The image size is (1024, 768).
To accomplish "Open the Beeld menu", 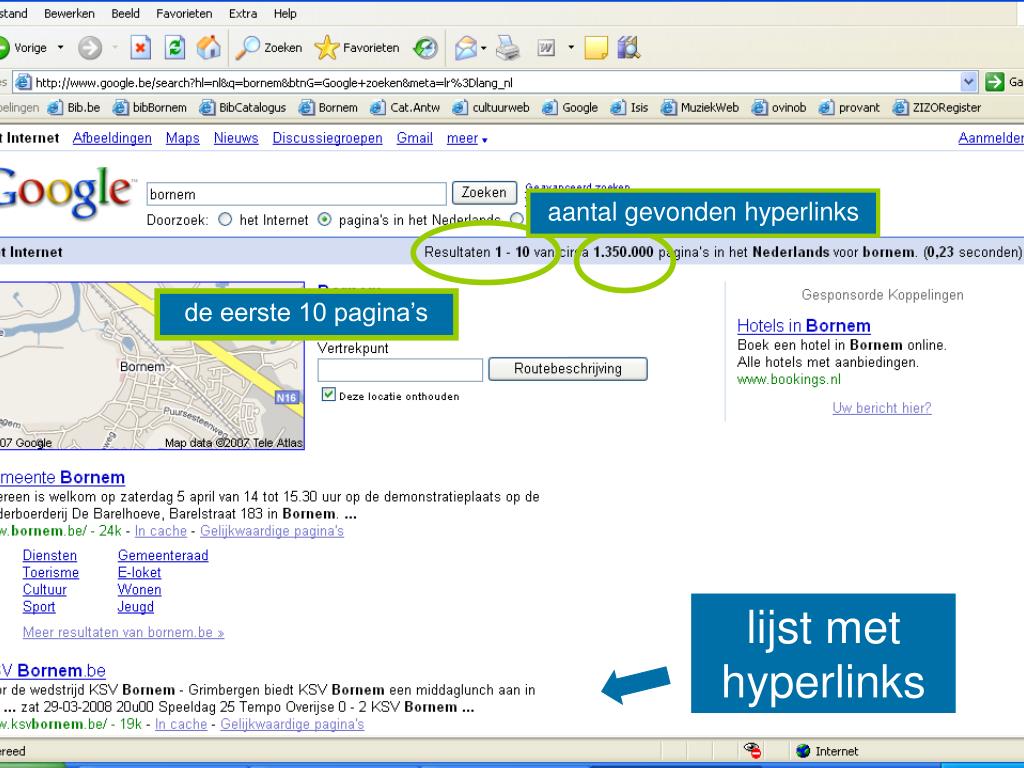I will click(x=125, y=13).
